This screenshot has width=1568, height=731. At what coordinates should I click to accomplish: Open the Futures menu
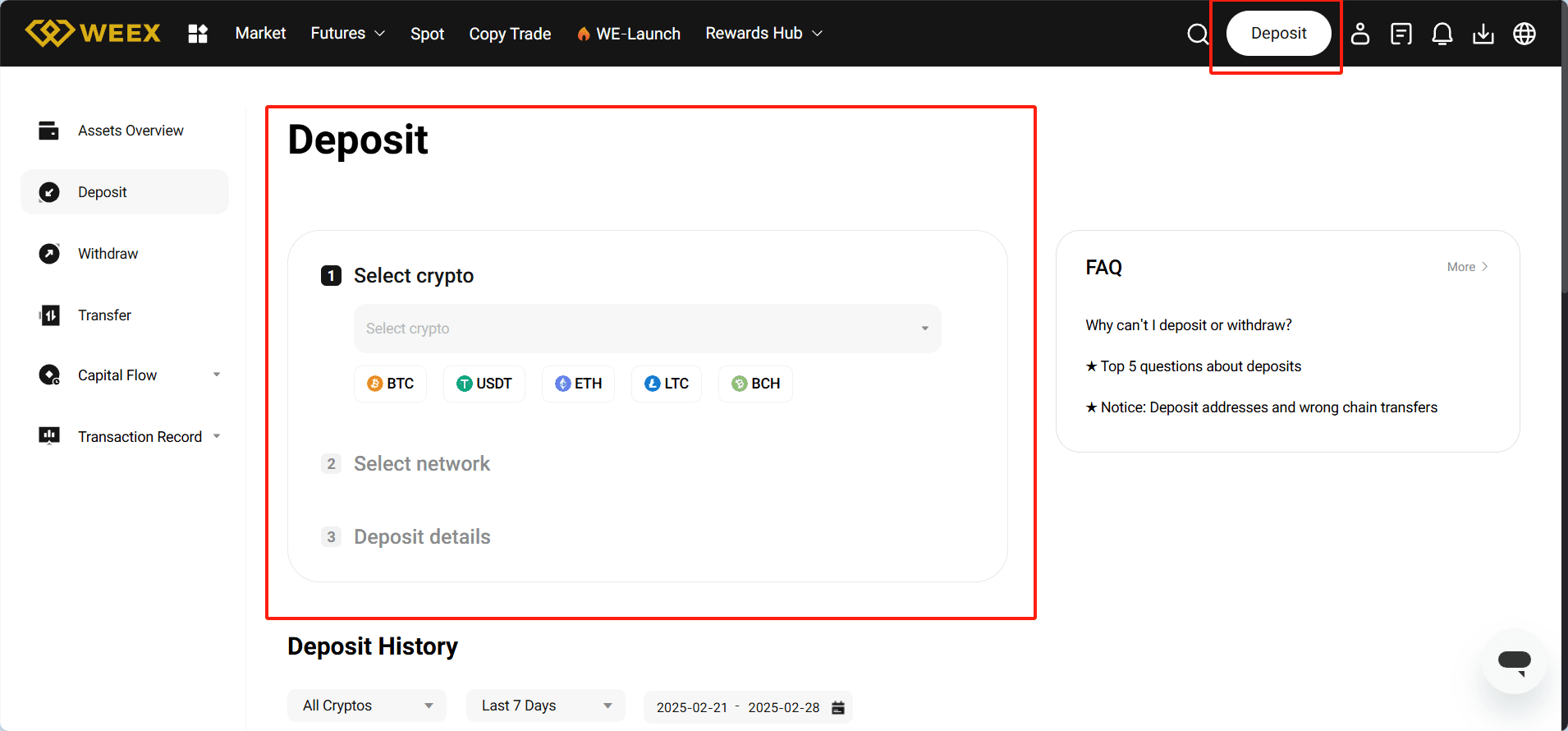347,34
